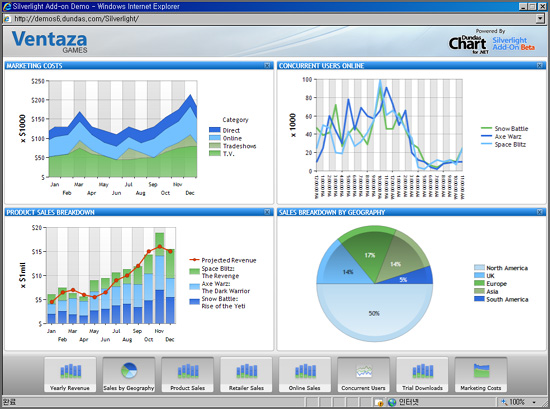Click the Asia legend swatch
This screenshot has width=550, height=409.
[x=479, y=291]
